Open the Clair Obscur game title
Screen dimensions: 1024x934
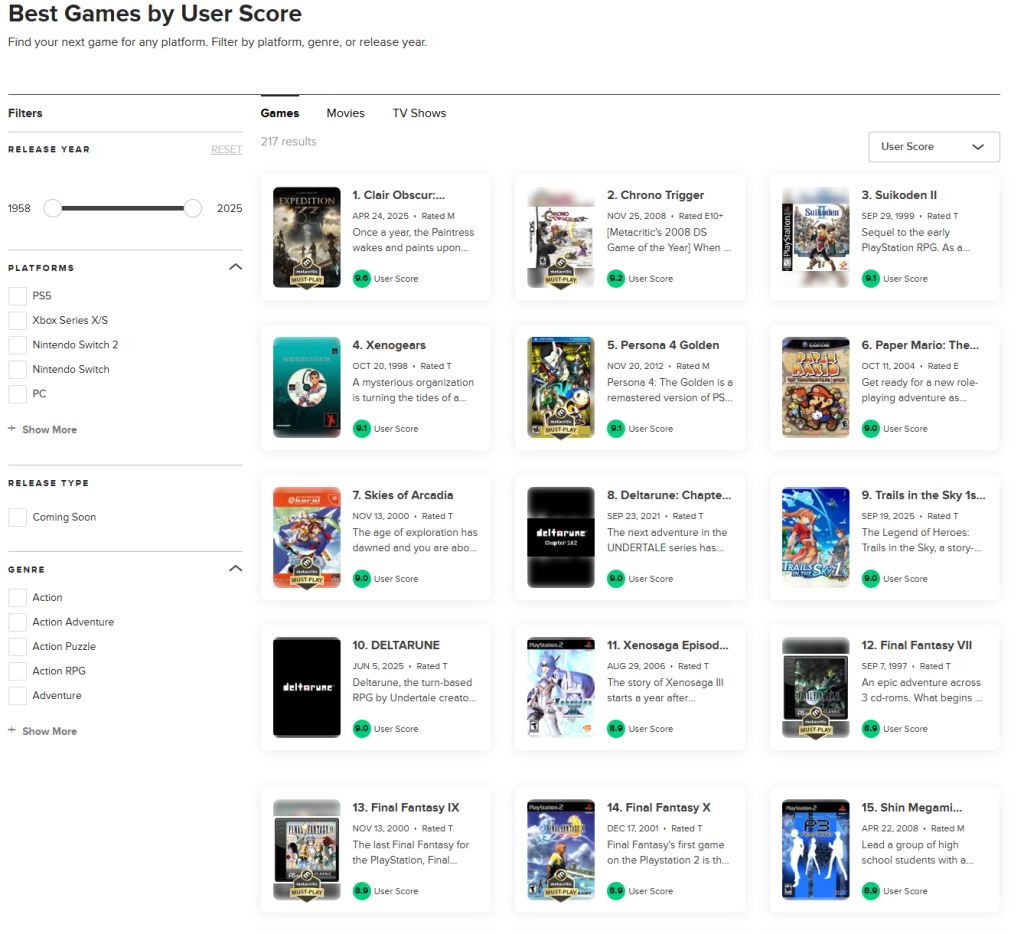pyautogui.click(x=398, y=195)
